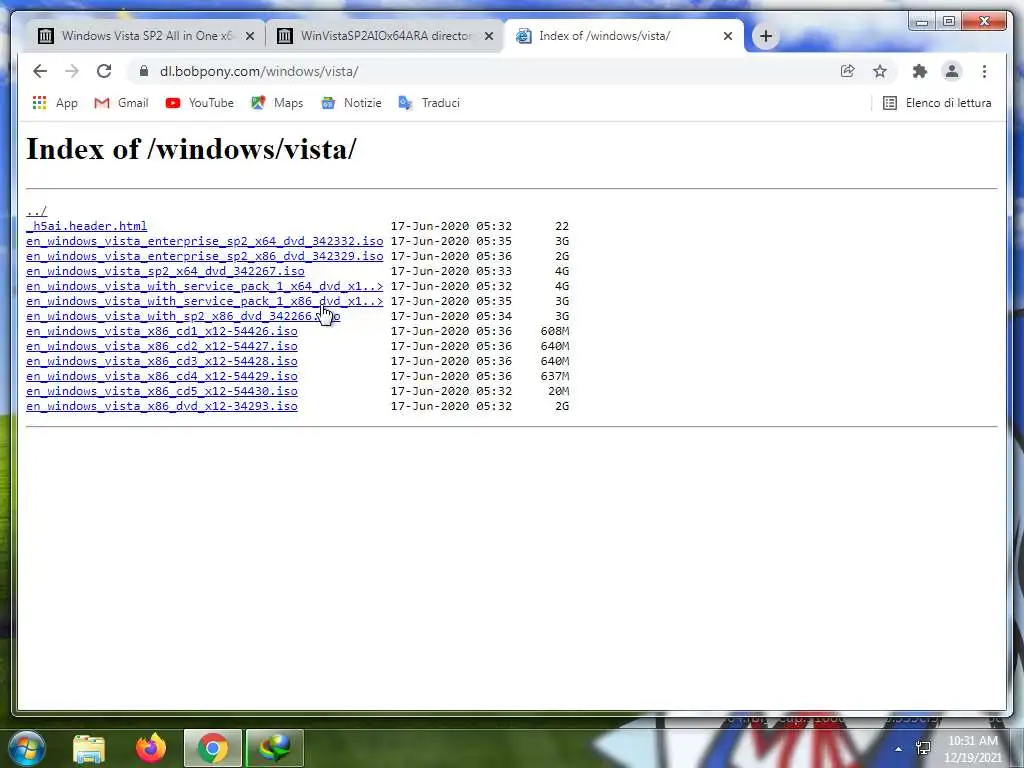Switch to Windows Vista SP2 All in One tab
The height and width of the screenshot is (768, 1024).
[x=146, y=36]
